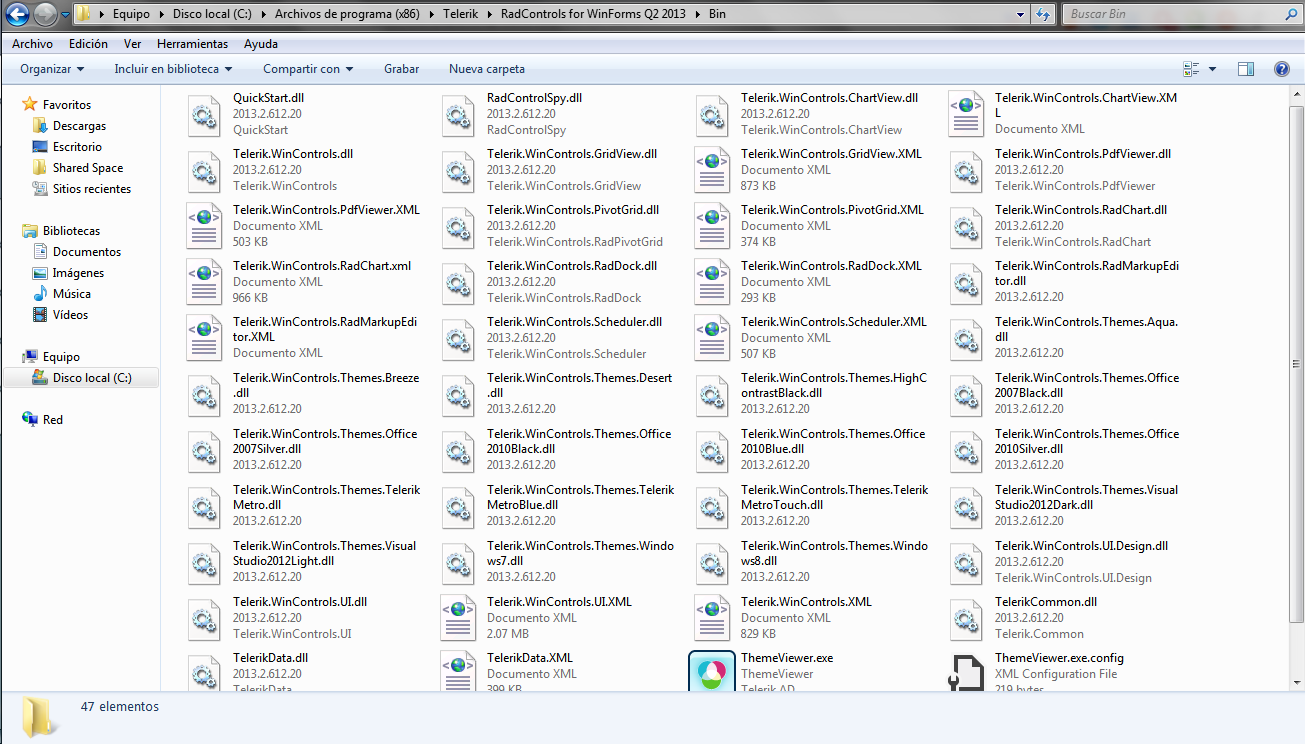The image size is (1307, 748).
Task: Open the Edición menu
Action: (x=88, y=44)
